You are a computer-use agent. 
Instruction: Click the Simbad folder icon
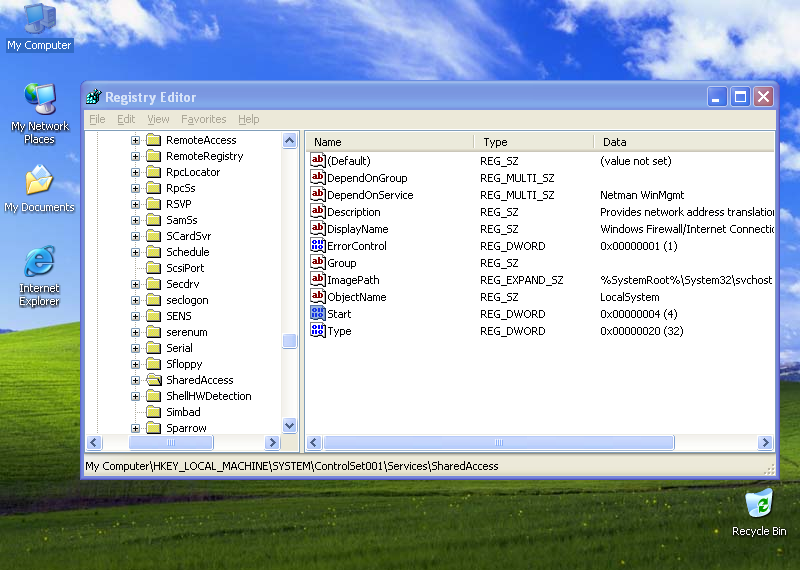pyautogui.click(x=154, y=412)
